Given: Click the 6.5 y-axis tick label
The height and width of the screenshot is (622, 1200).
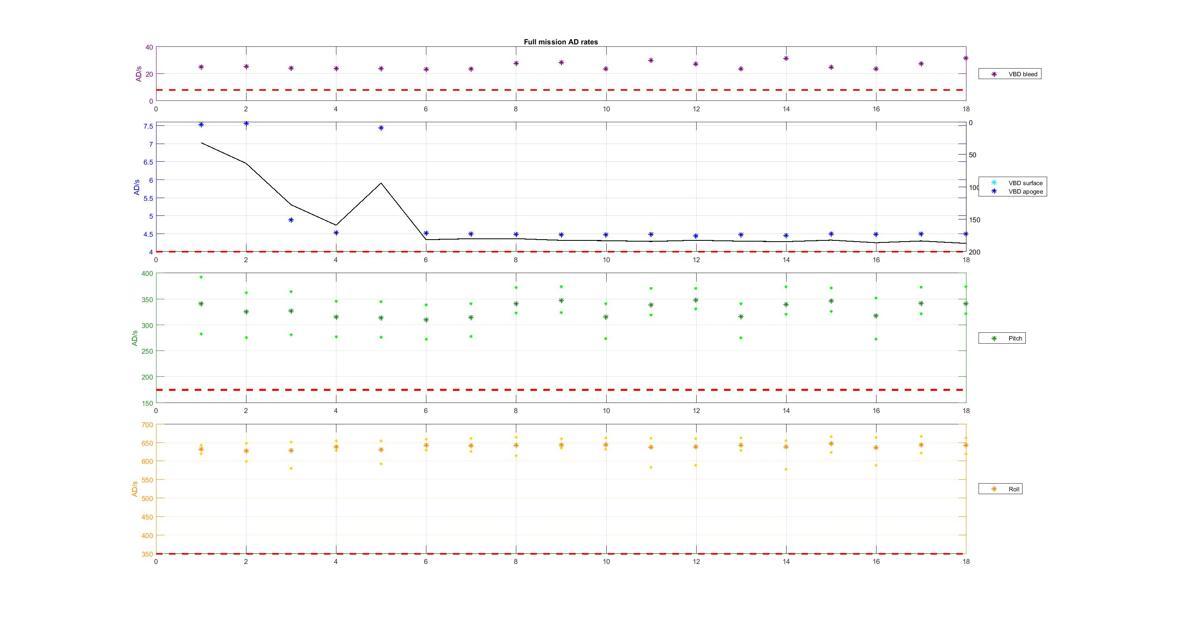Looking at the screenshot, I should point(148,162).
